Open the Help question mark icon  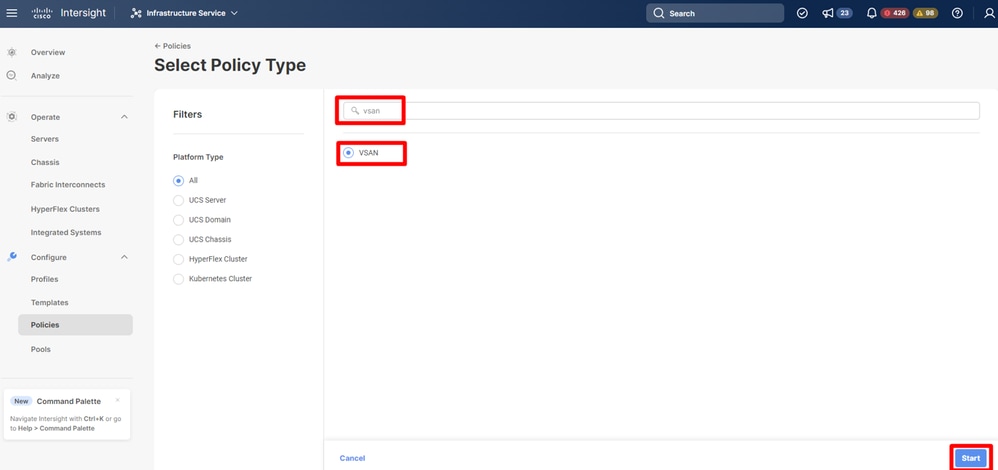coord(957,13)
